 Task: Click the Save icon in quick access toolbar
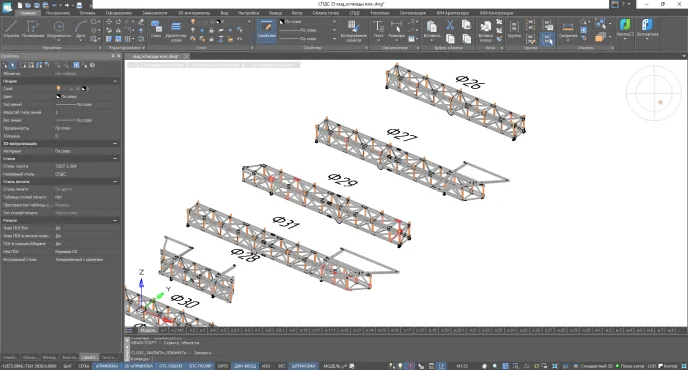tap(37, 5)
